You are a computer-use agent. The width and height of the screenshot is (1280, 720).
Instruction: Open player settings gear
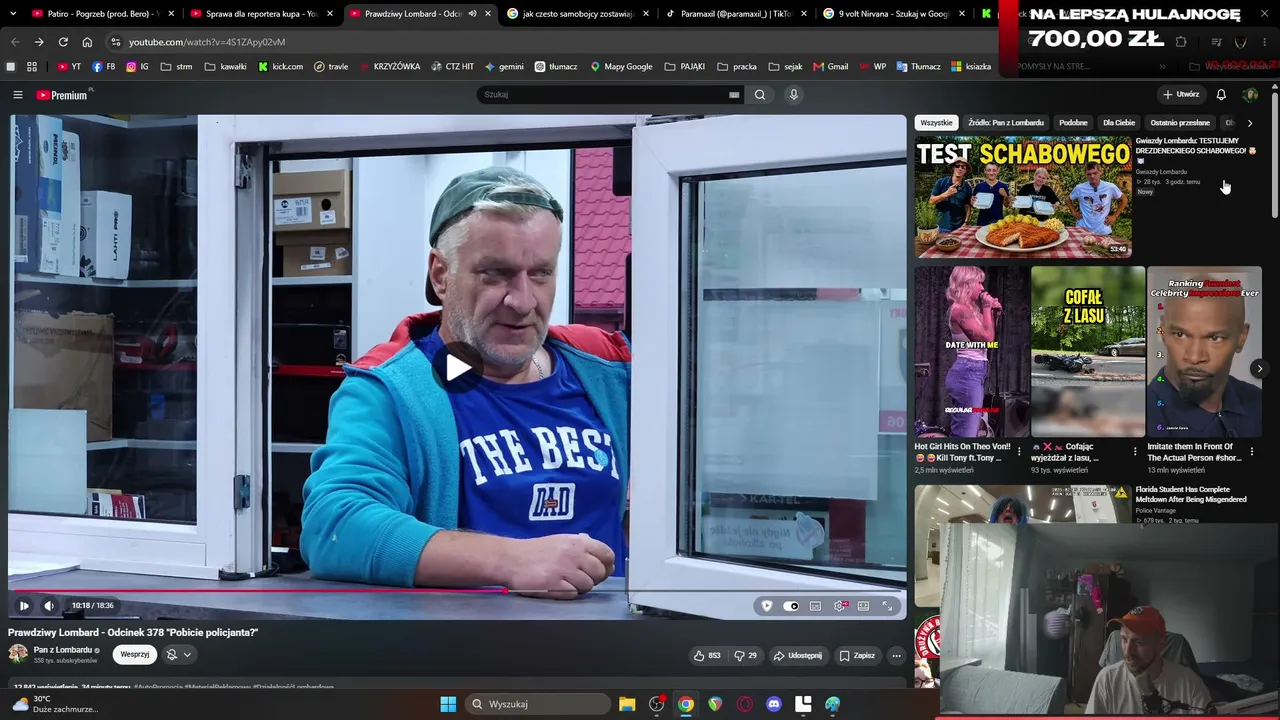coord(840,606)
